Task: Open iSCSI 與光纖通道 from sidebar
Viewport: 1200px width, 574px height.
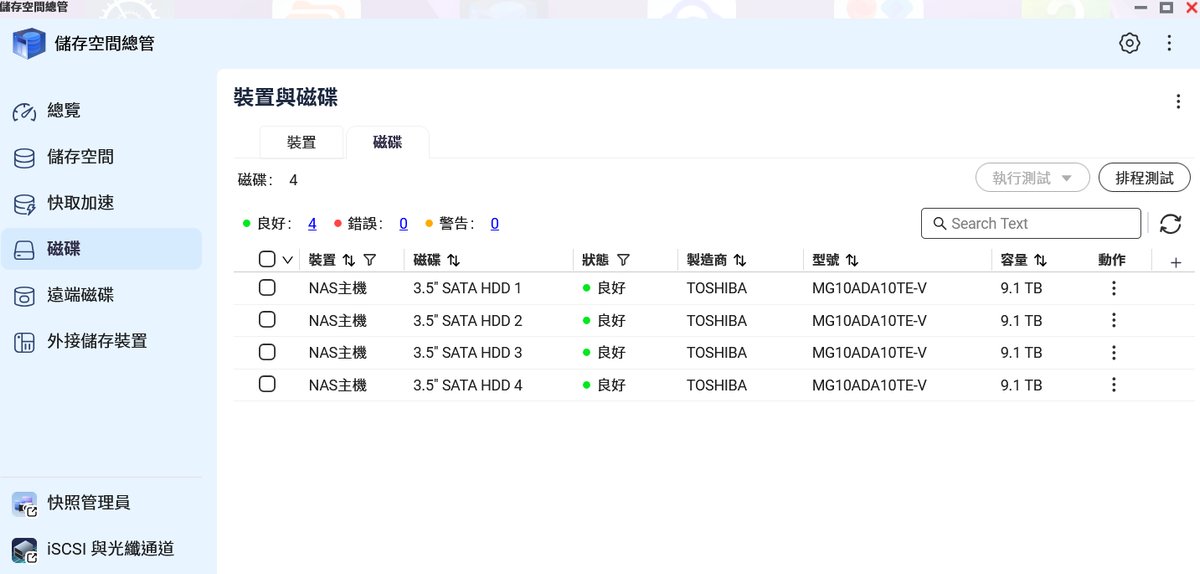Action: (110, 548)
